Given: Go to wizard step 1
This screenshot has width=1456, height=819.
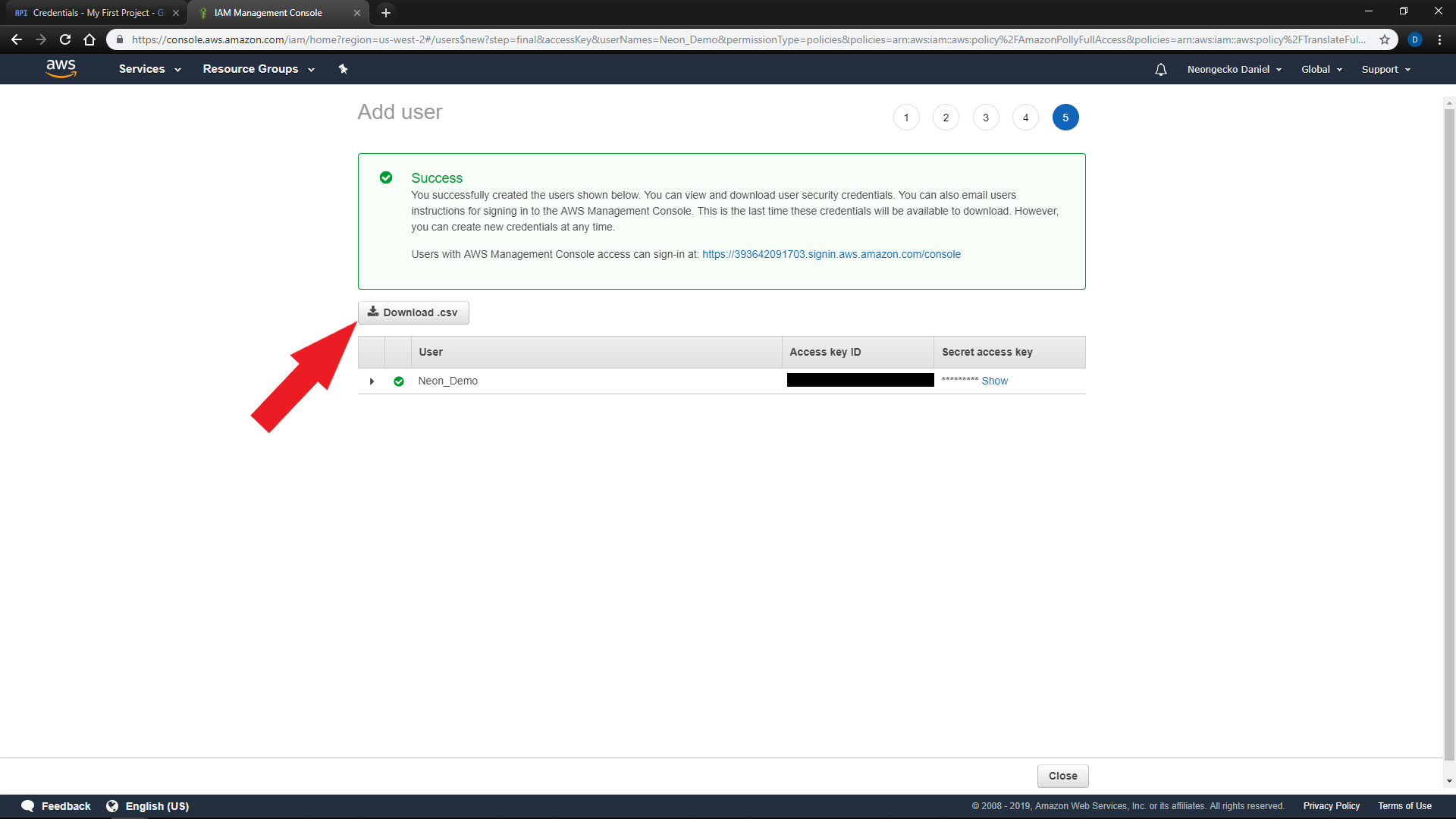Looking at the screenshot, I should [906, 118].
